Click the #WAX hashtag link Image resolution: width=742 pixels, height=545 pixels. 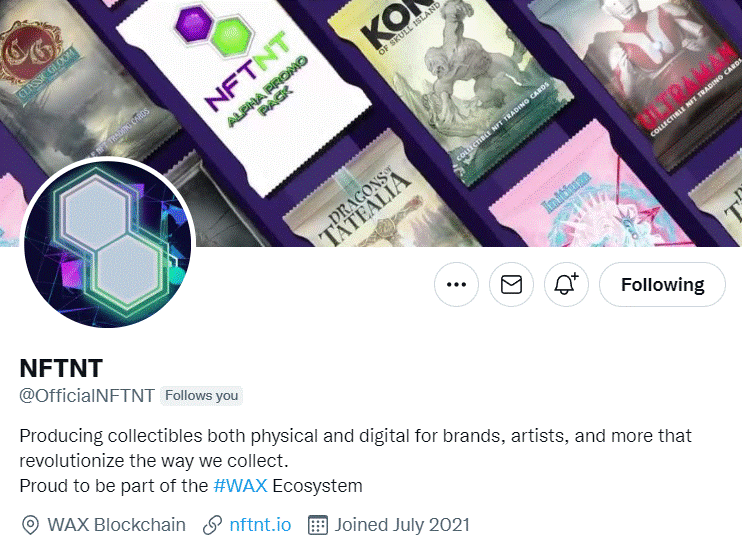[x=240, y=486]
